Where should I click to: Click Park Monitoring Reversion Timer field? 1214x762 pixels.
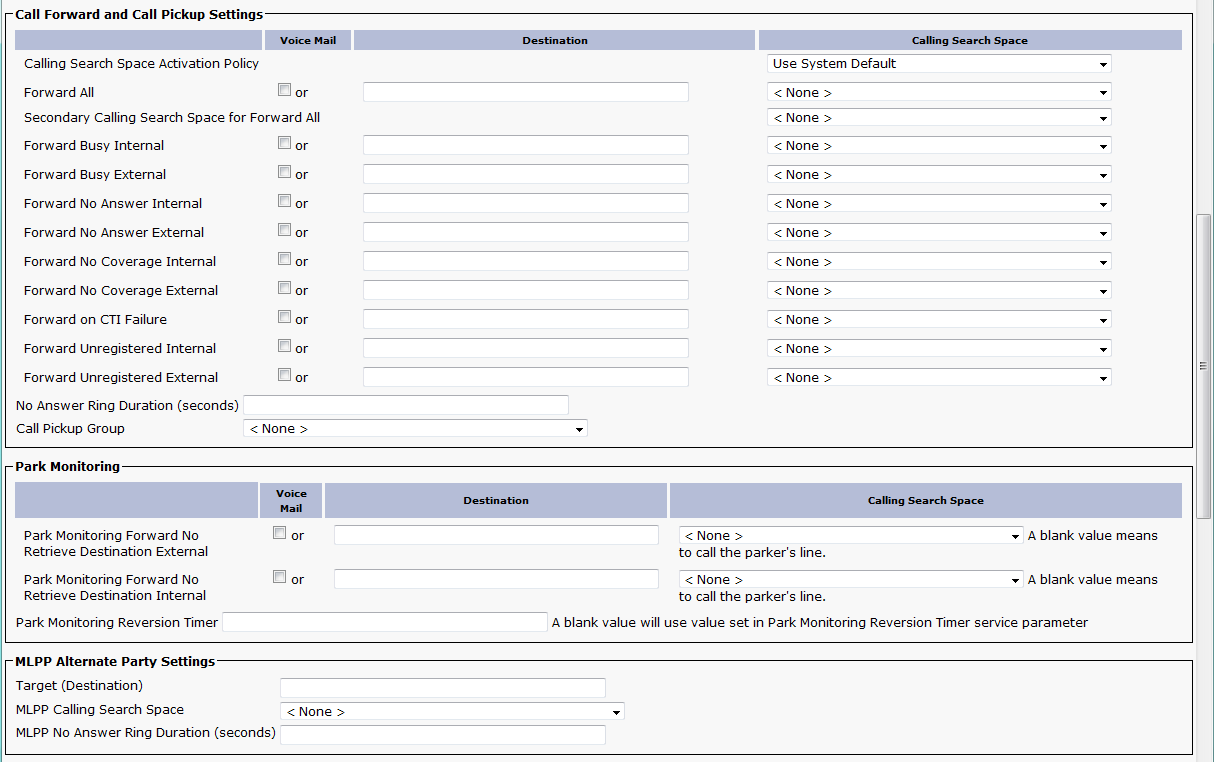[384, 622]
